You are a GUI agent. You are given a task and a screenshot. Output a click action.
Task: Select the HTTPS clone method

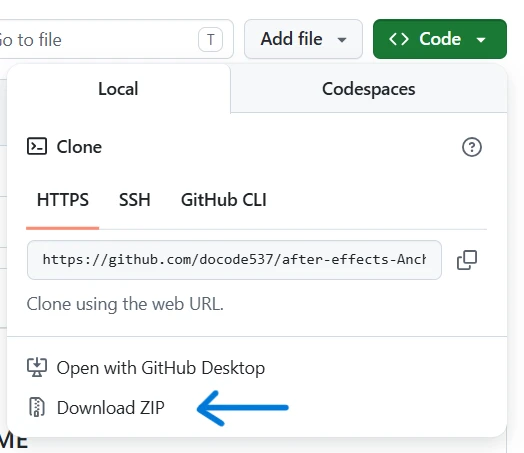click(63, 200)
